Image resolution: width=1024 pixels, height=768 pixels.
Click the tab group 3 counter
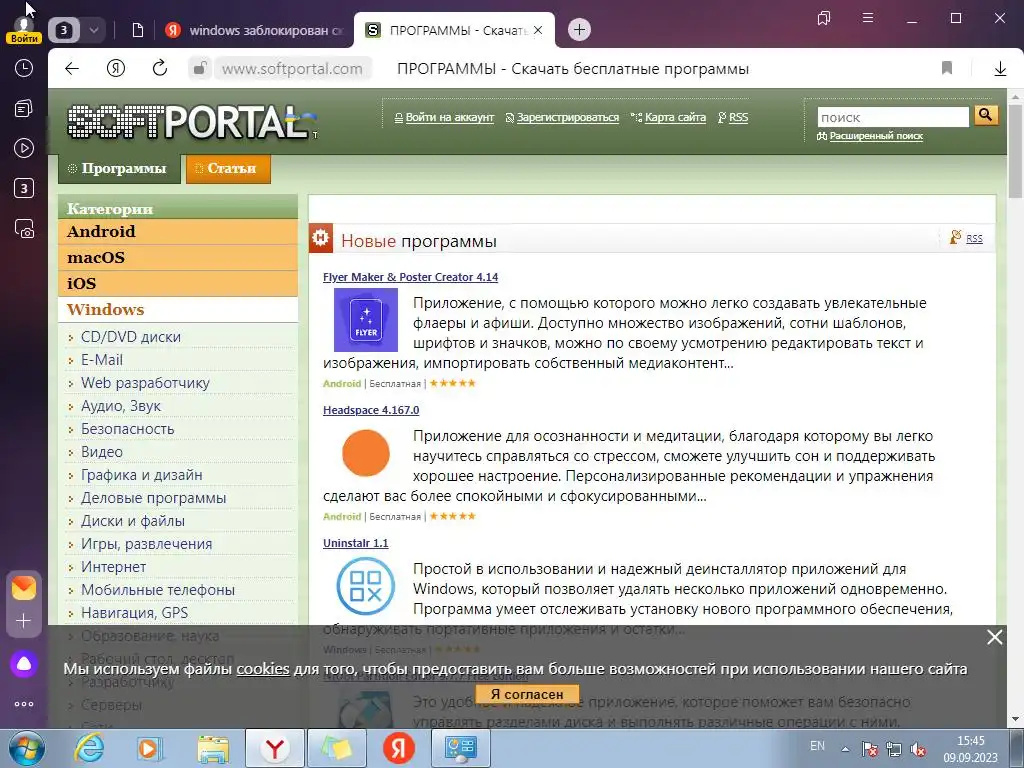[64, 30]
